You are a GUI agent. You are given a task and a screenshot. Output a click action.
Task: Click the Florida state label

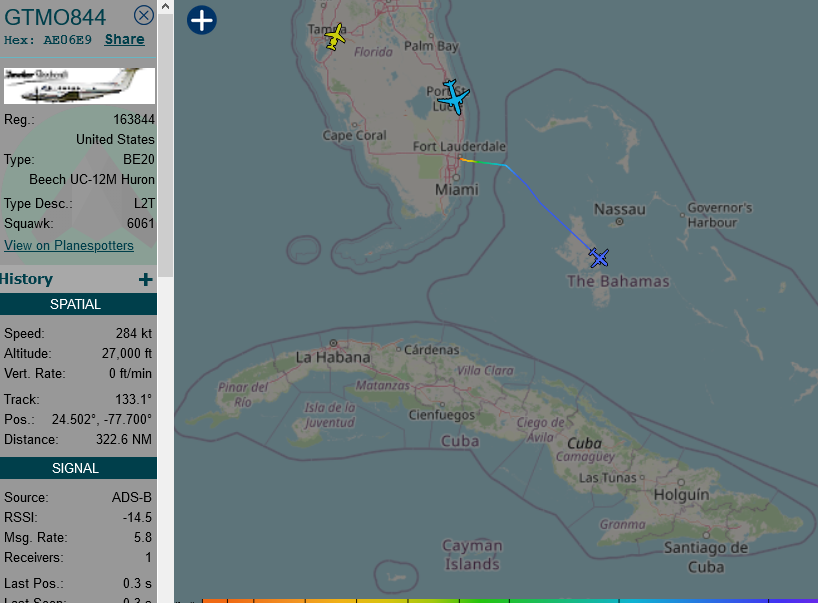click(373, 52)
